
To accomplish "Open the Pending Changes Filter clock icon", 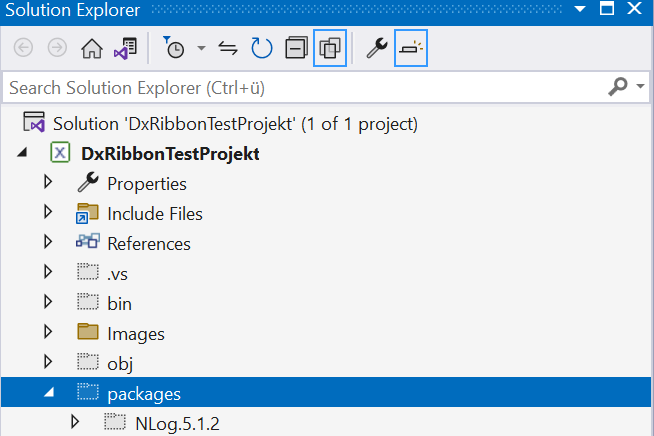I will click(x=174, y=48).
